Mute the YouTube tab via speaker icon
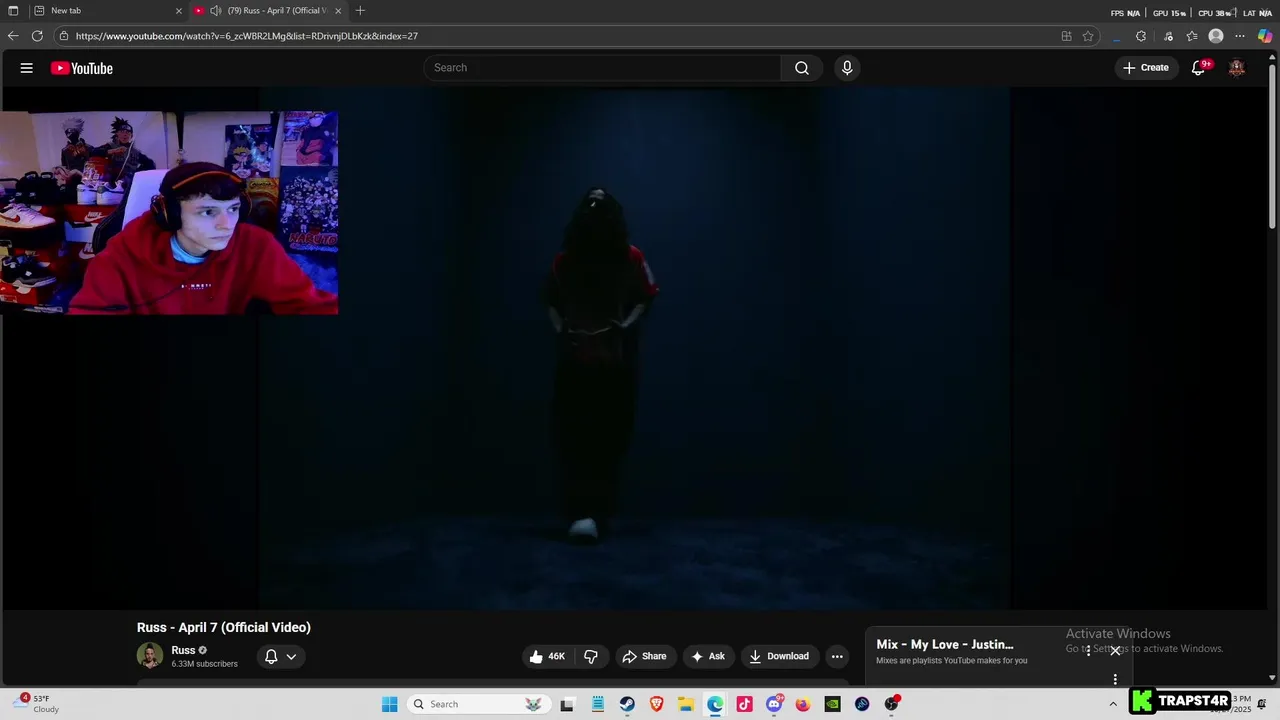 coord(215,11)
